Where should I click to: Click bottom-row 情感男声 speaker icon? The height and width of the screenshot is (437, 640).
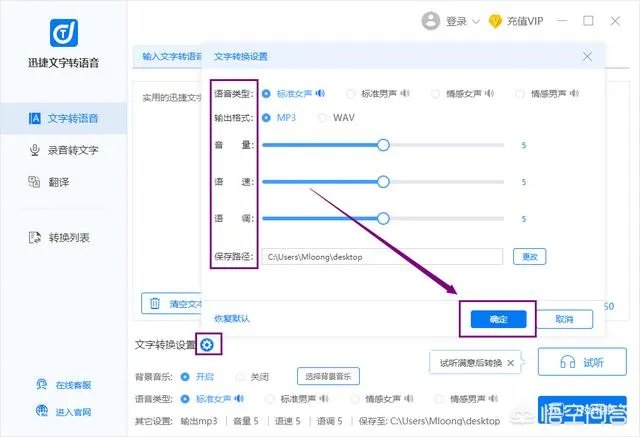click(x=493, y=398)
